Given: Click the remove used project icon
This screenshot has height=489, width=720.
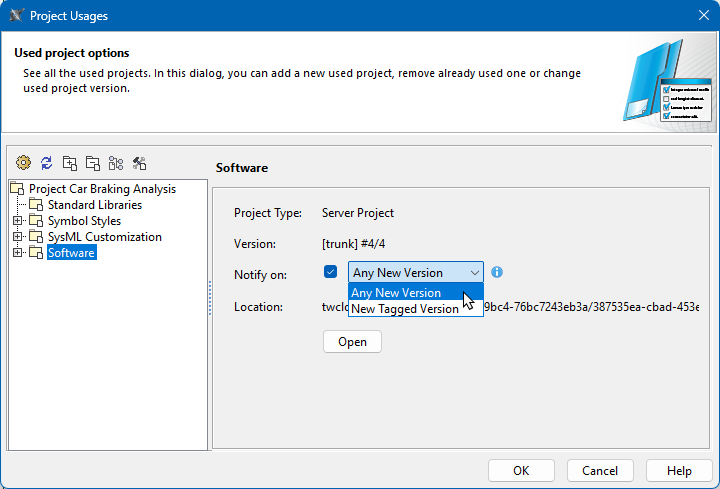Looking at the screenshot, I should [92, 163].
